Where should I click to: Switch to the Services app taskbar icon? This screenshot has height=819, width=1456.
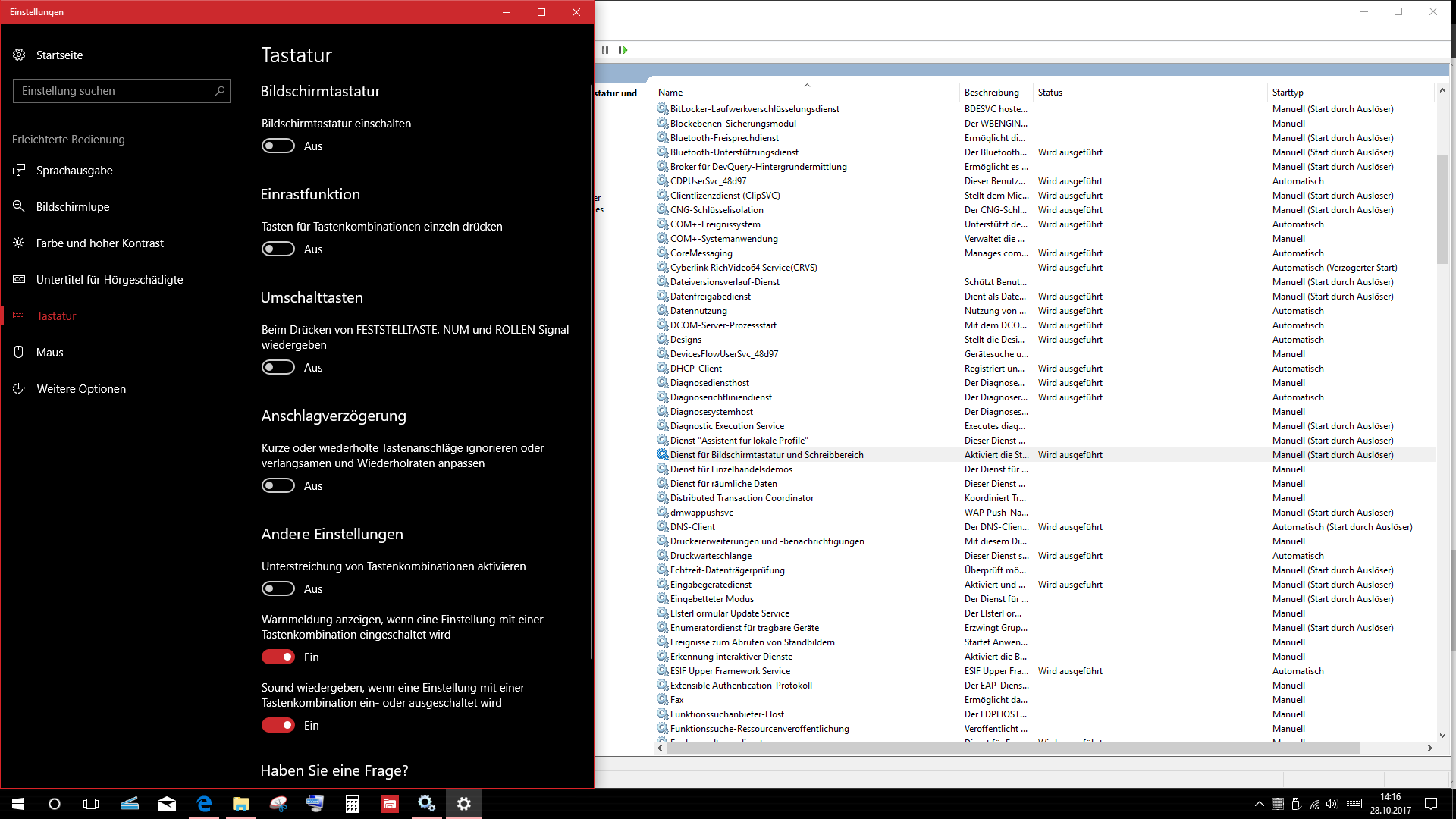pos(427,804)
